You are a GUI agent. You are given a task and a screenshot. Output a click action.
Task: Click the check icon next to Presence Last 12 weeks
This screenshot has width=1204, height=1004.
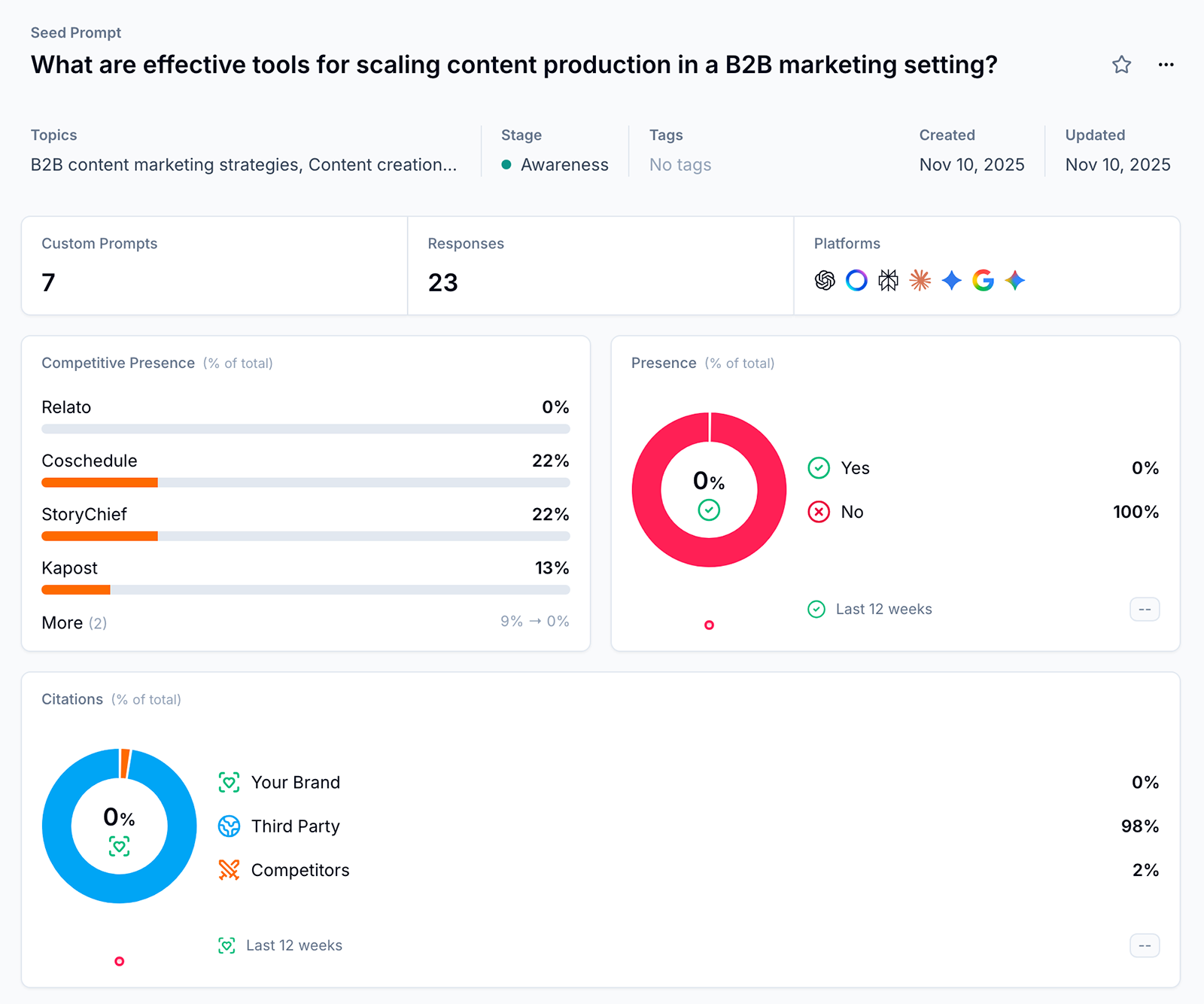[x=816, y=609]
